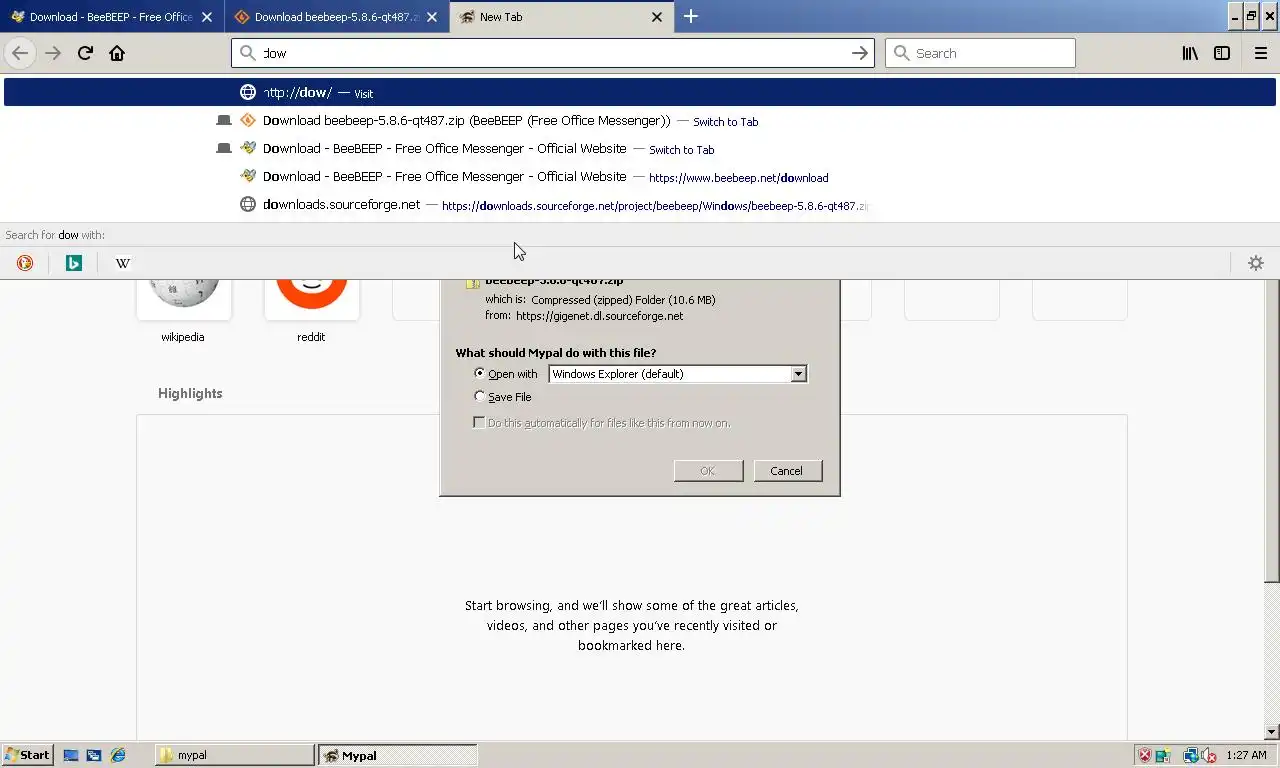Open the Windows Start menu
The width and height of the screenshot is (1280, 768).
pyautogui.click(x=27, y=755)
